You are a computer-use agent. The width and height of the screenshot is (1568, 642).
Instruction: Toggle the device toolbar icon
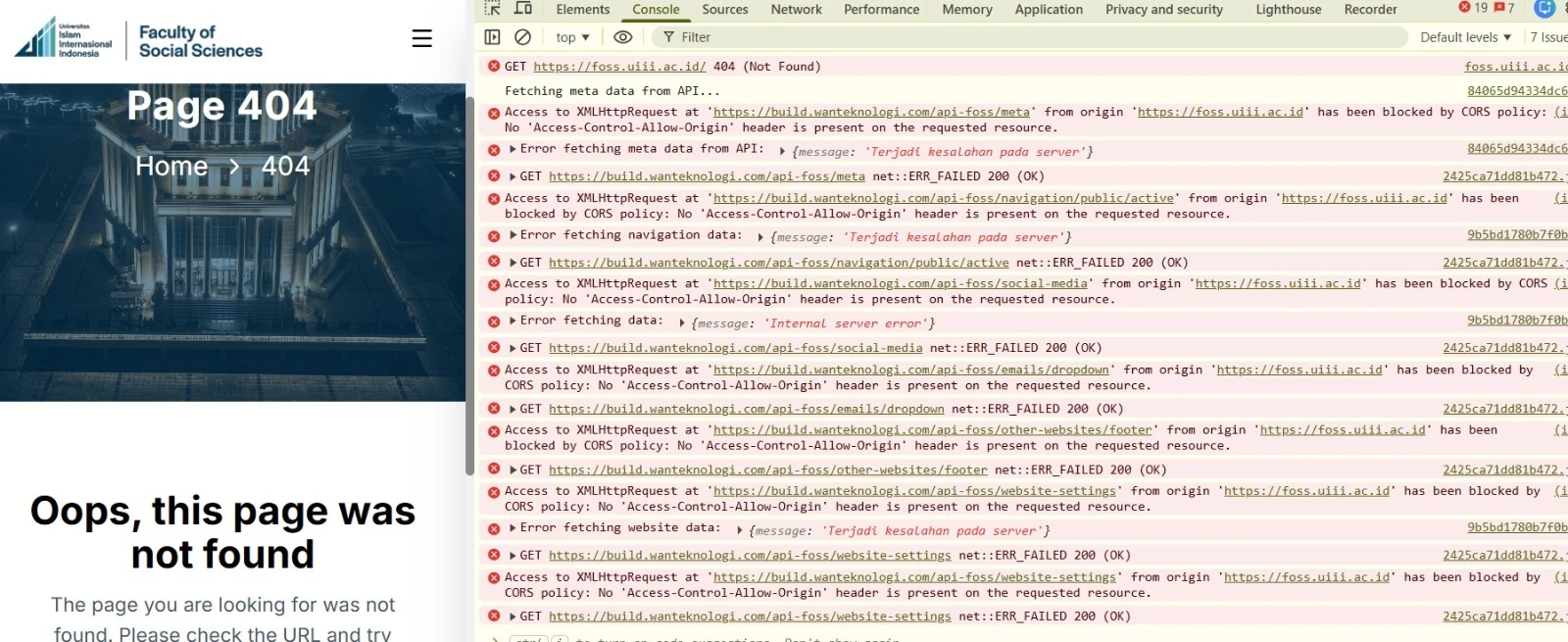[x=523, y=9]
